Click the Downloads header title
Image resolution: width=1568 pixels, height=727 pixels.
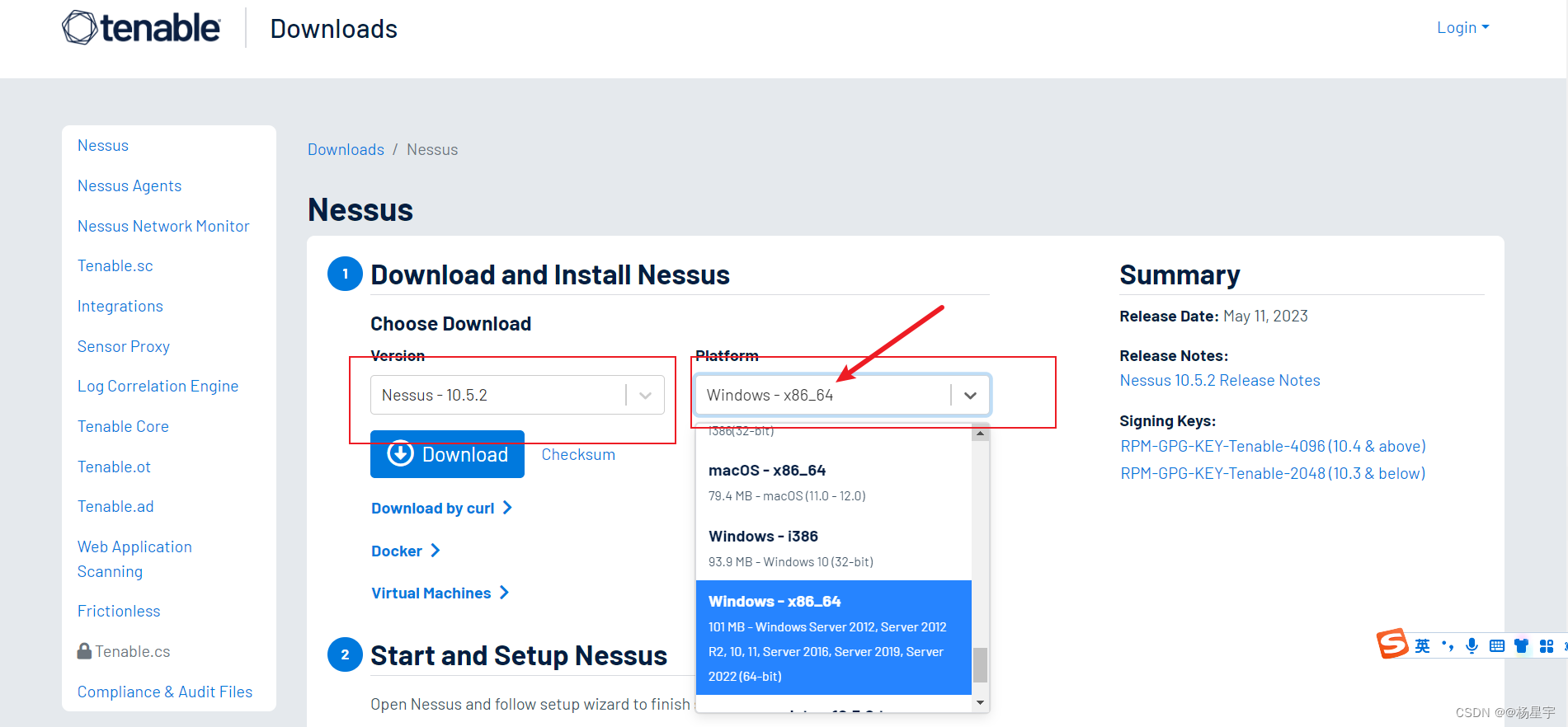[334, 29]
